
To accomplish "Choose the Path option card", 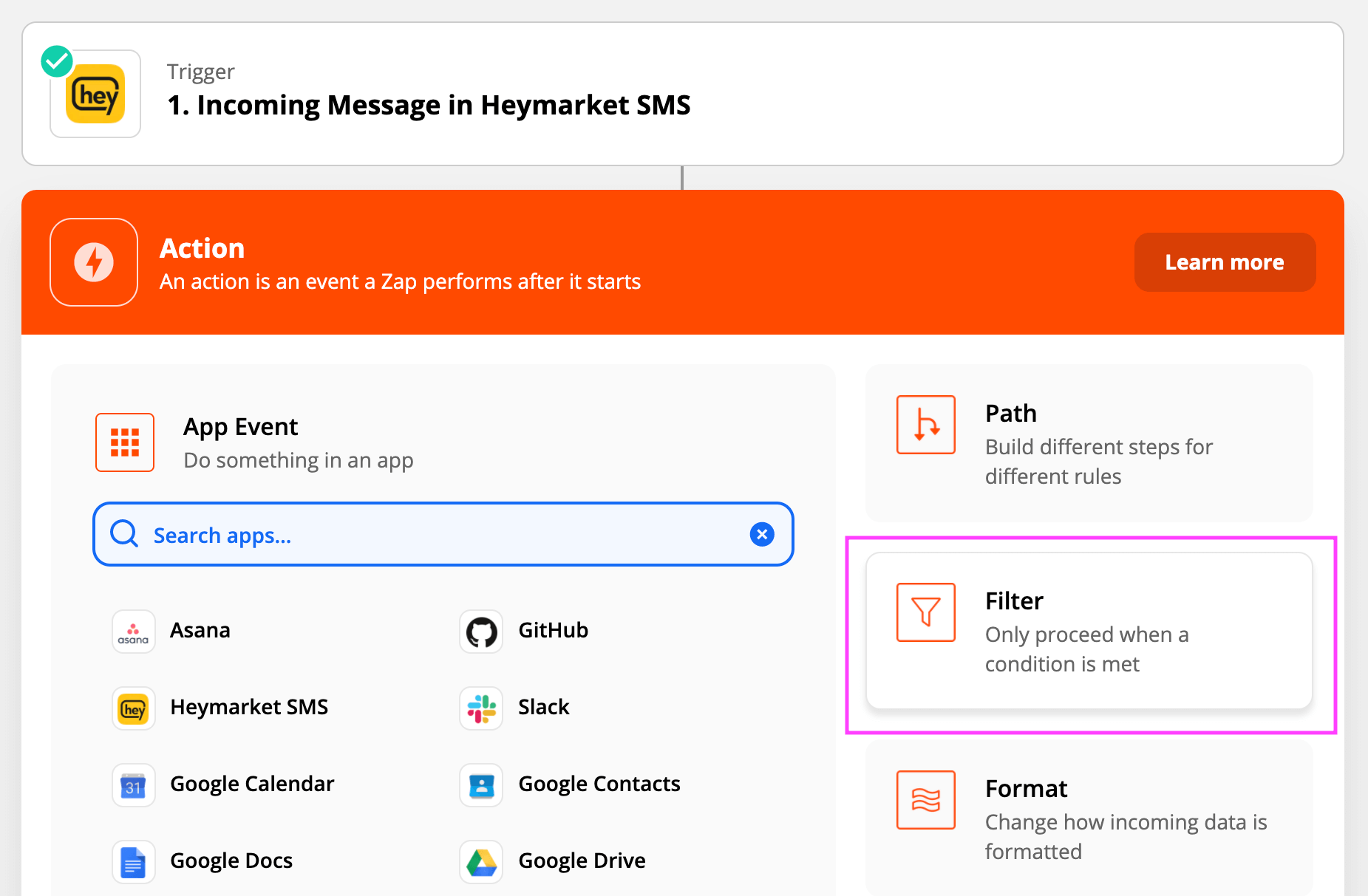I will click(x=1089, y=443).
